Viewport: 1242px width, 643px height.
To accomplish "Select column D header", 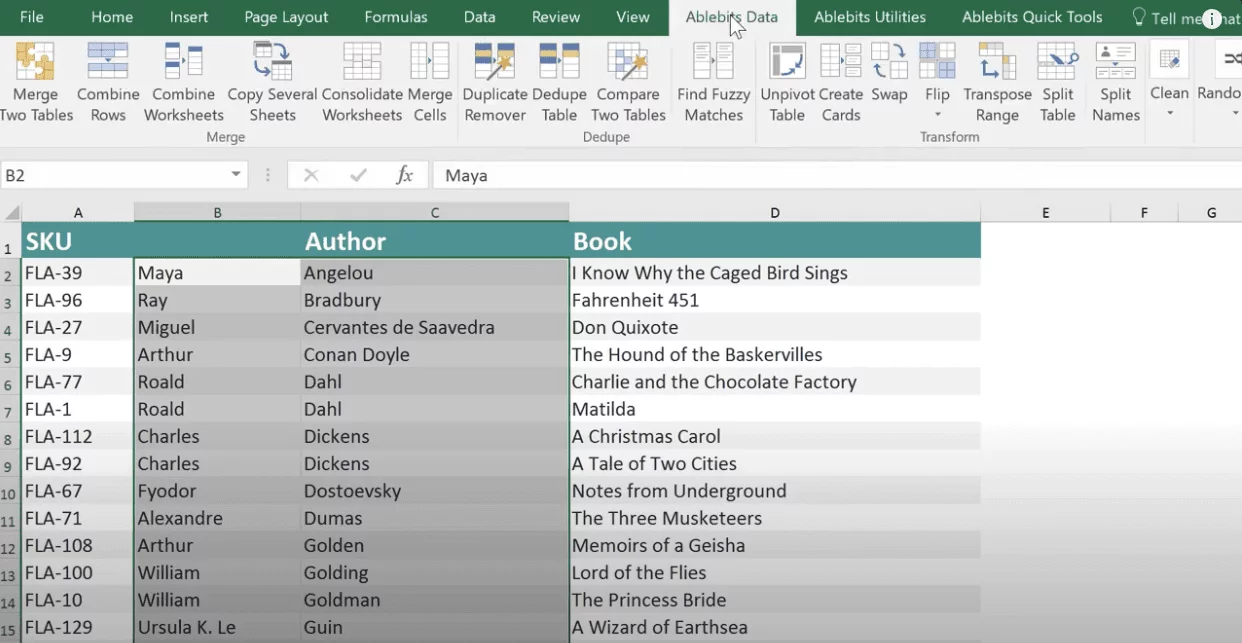I will click(x=774, y=213).
